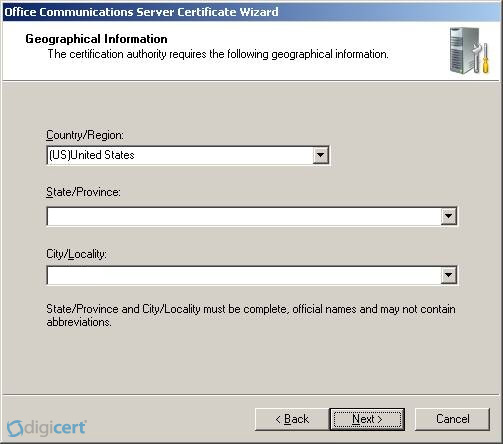503x444 pixels.
Task: Click the DigiCert logo
Action: [x=47, y=428]
